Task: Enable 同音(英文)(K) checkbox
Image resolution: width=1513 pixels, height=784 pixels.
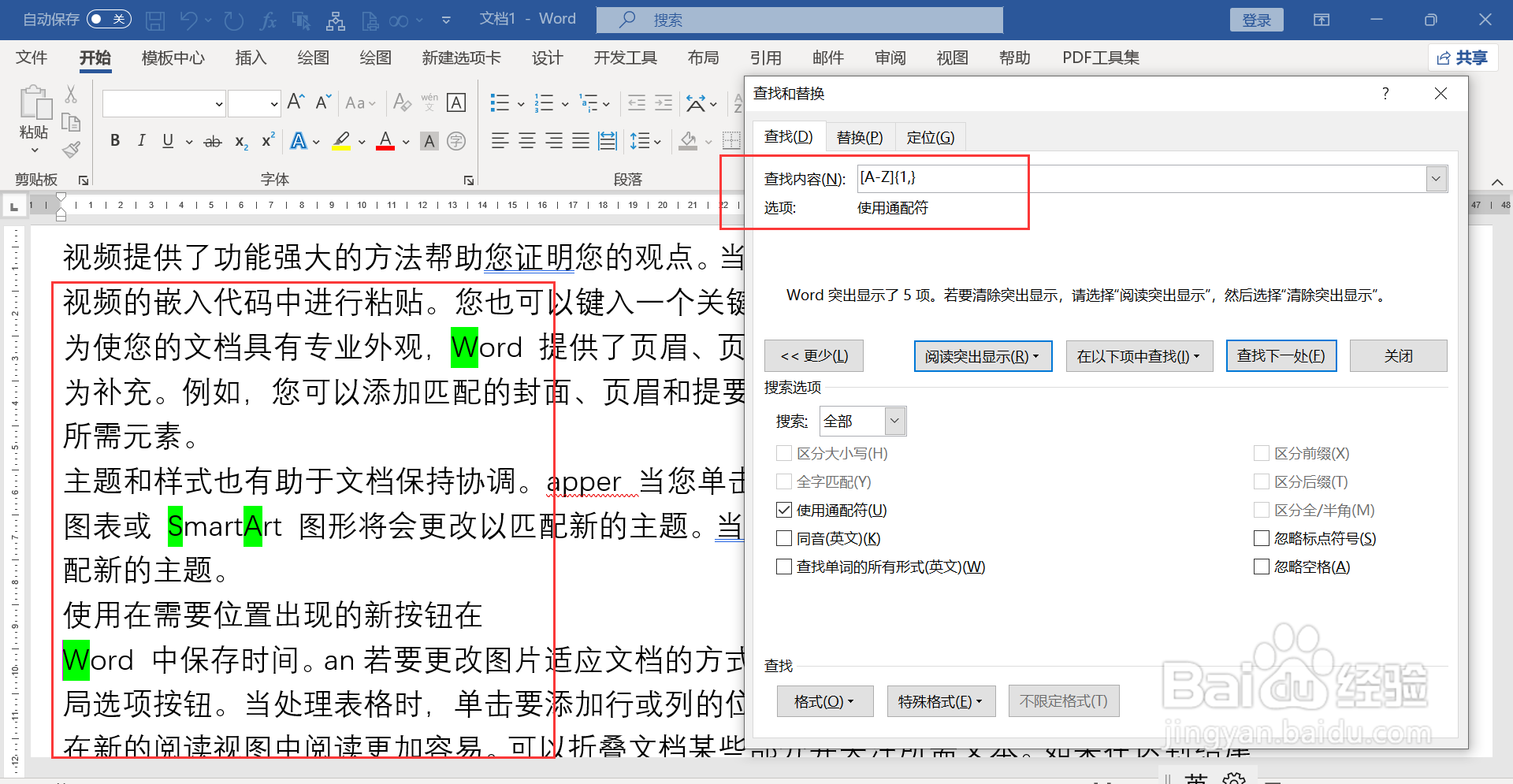Action: coord(784,538)
